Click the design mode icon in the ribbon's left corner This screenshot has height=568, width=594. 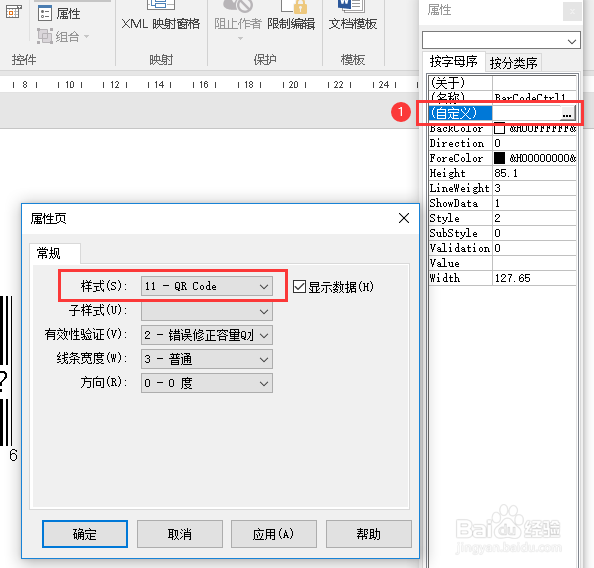(14, 12)
